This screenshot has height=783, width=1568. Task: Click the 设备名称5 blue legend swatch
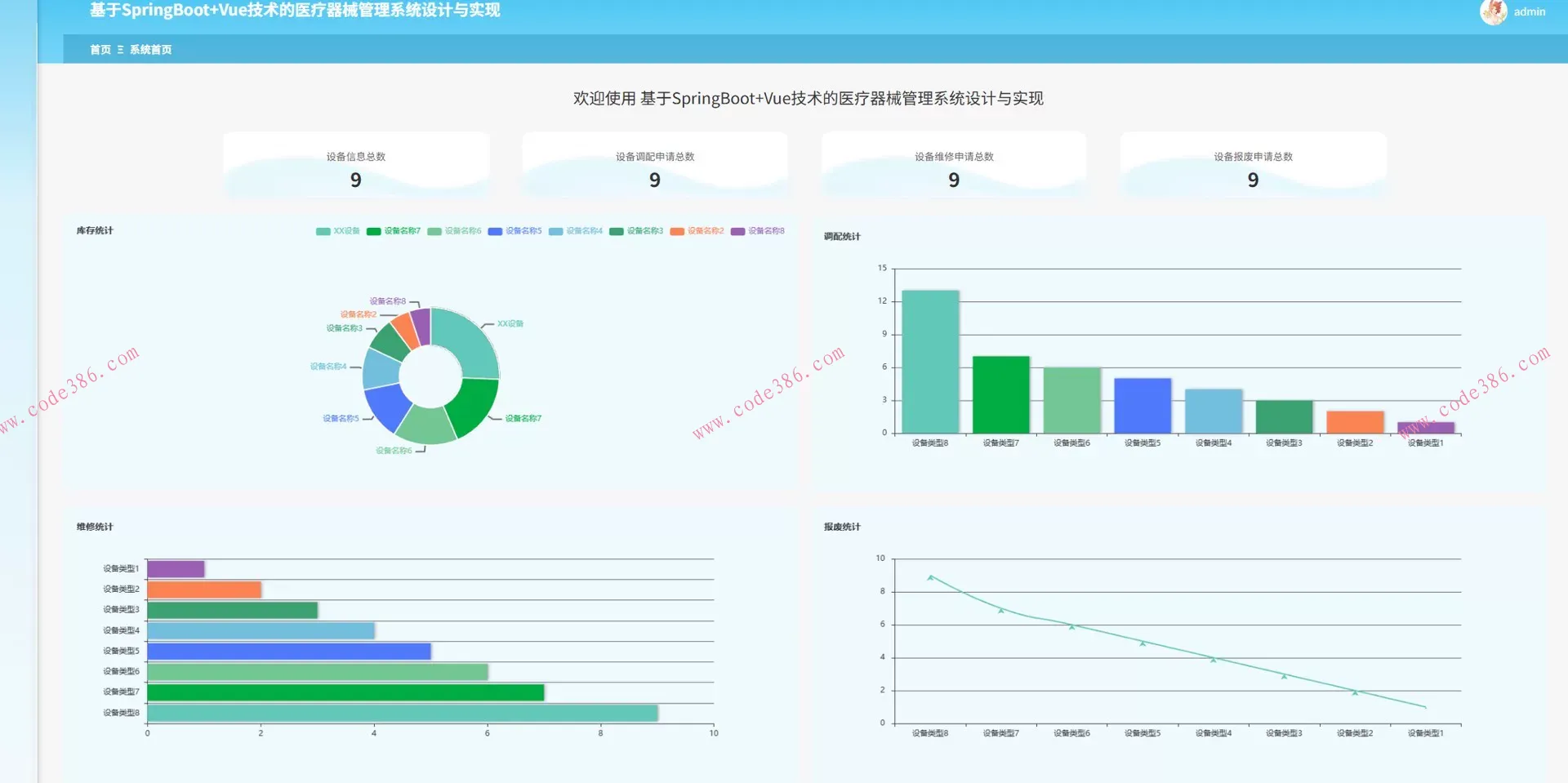pos(495,231)
